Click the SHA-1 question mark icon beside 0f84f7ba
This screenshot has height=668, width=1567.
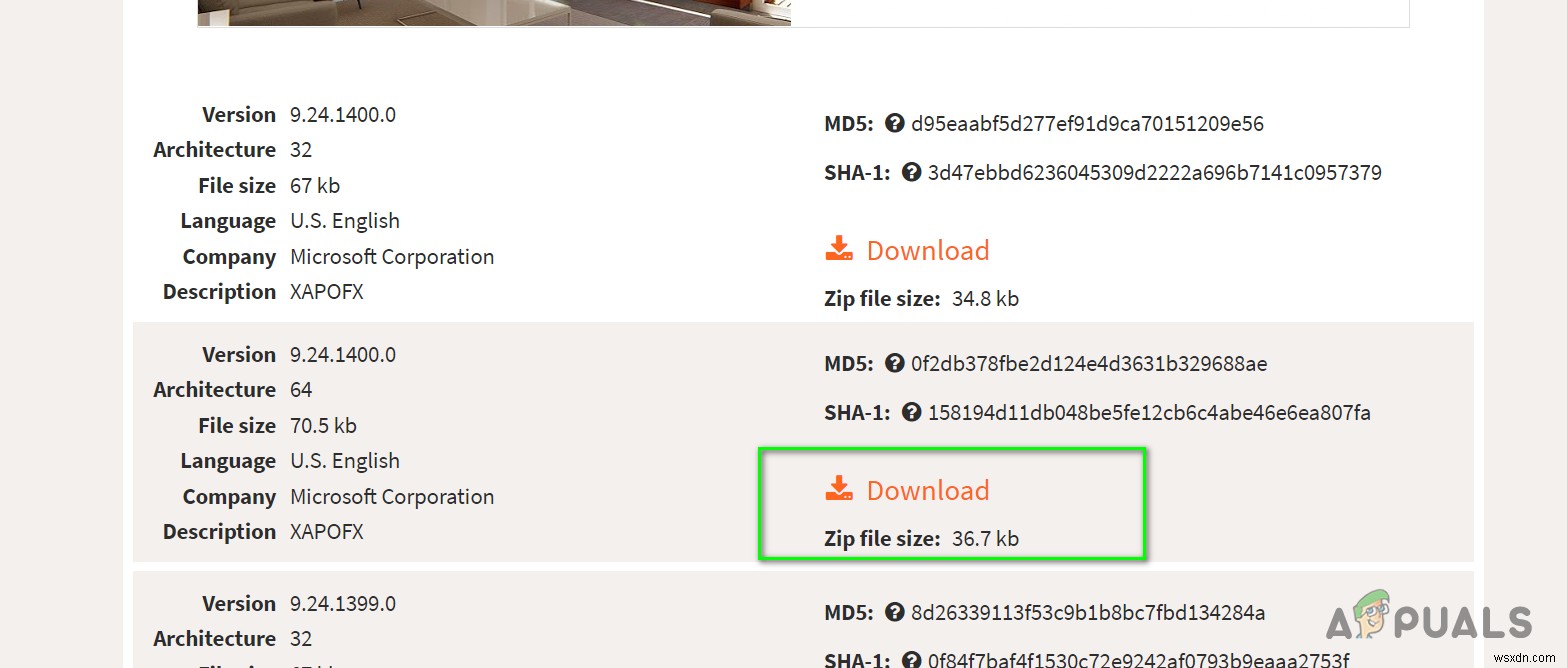point(911,659)
